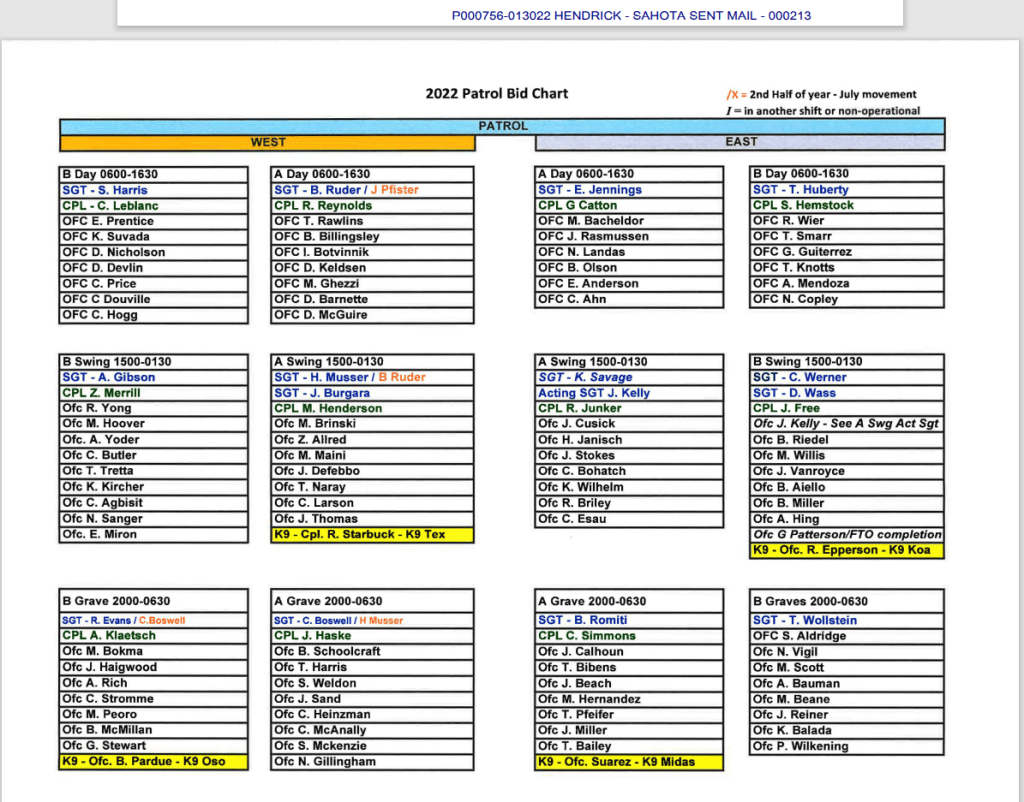This screenshot has width=1024, height=802.
Task: Select the orange WEST header bar
Action: click(267, 142)
